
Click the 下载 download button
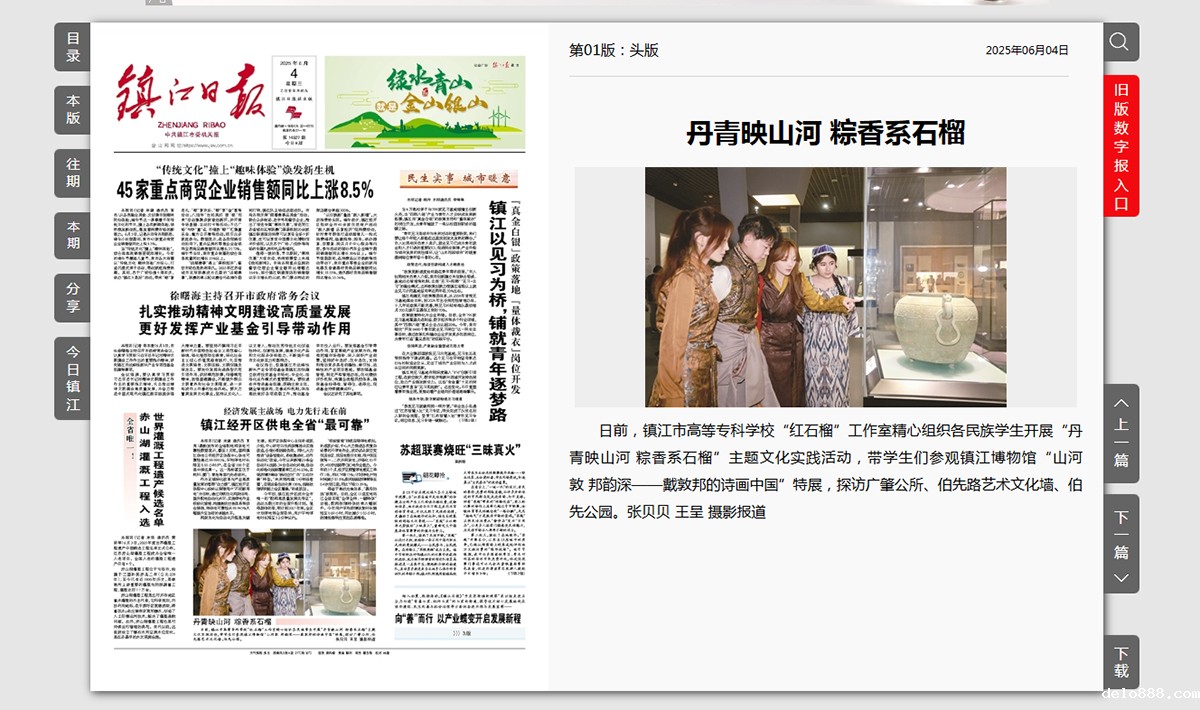[x=1121, y=662]
